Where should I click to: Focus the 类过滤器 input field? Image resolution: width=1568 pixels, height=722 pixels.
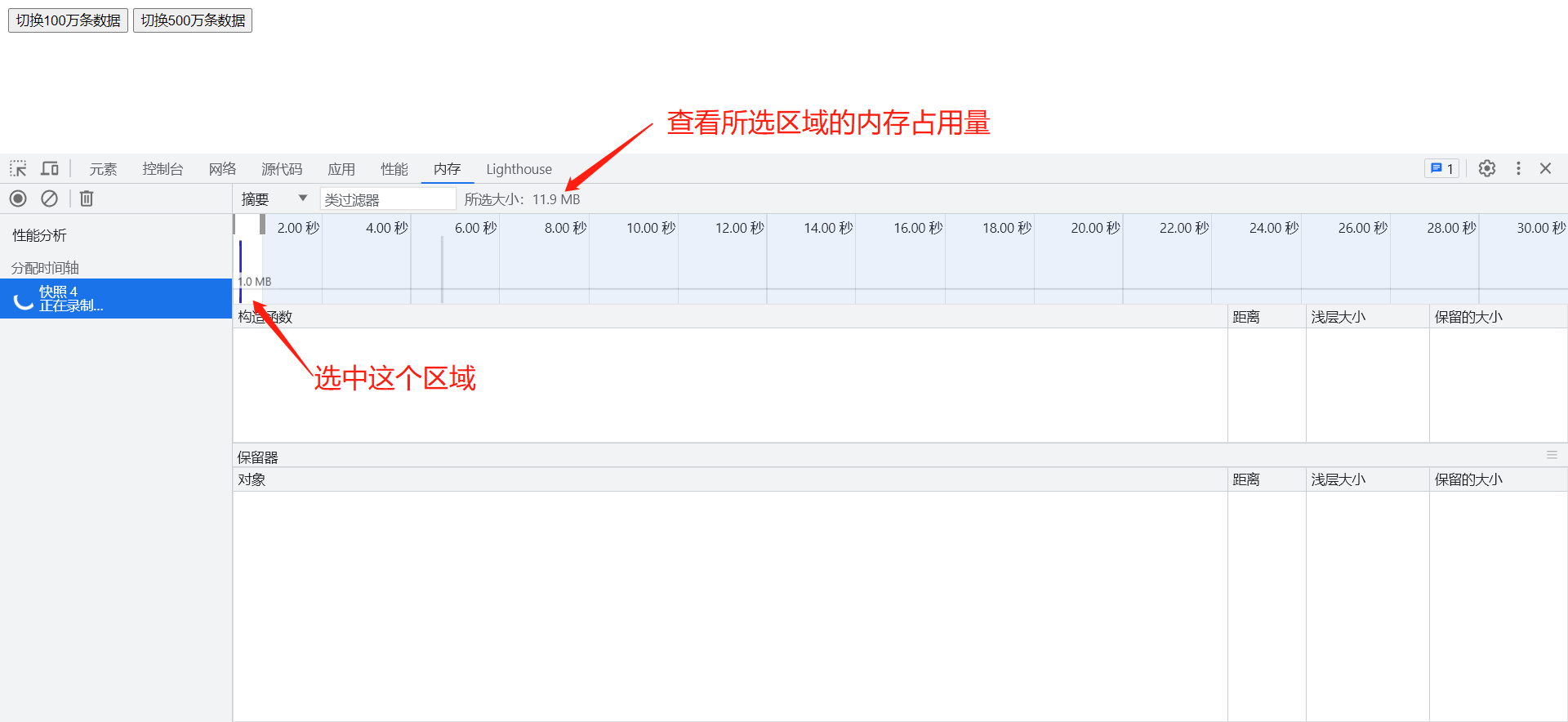click(x=388, y=198)
